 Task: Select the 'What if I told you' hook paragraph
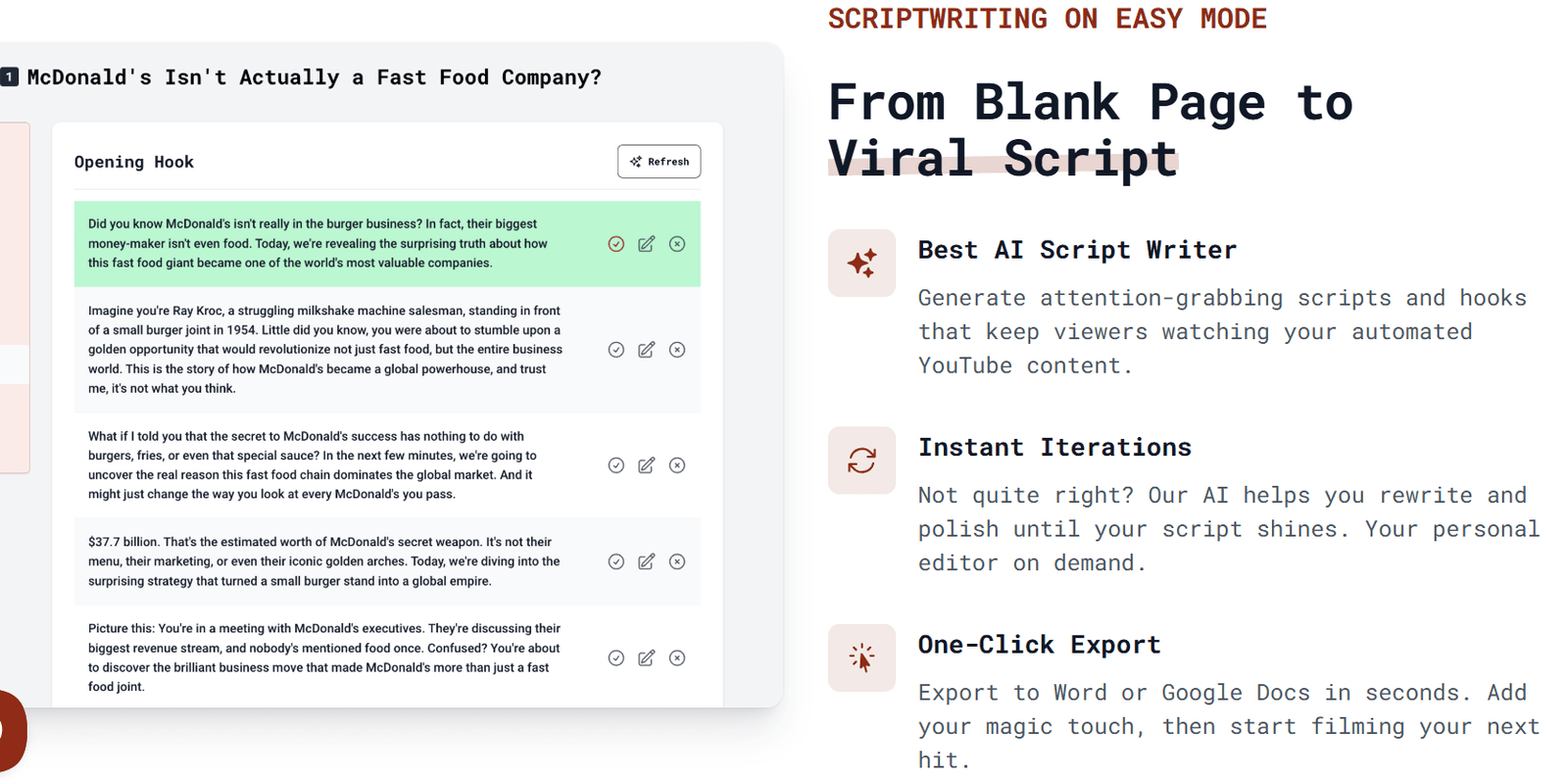(x=313, y=465)
